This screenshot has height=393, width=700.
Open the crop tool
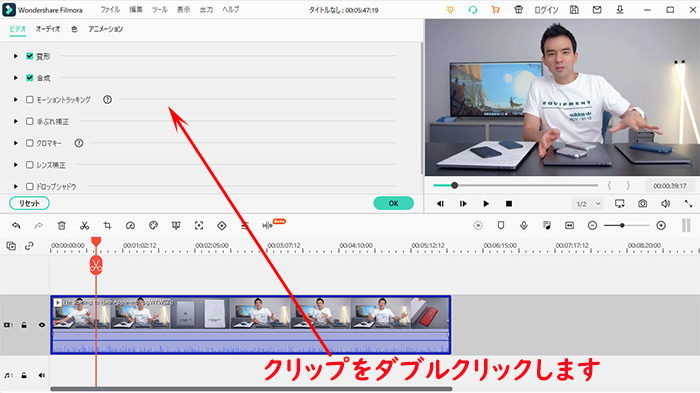point(108,226)
